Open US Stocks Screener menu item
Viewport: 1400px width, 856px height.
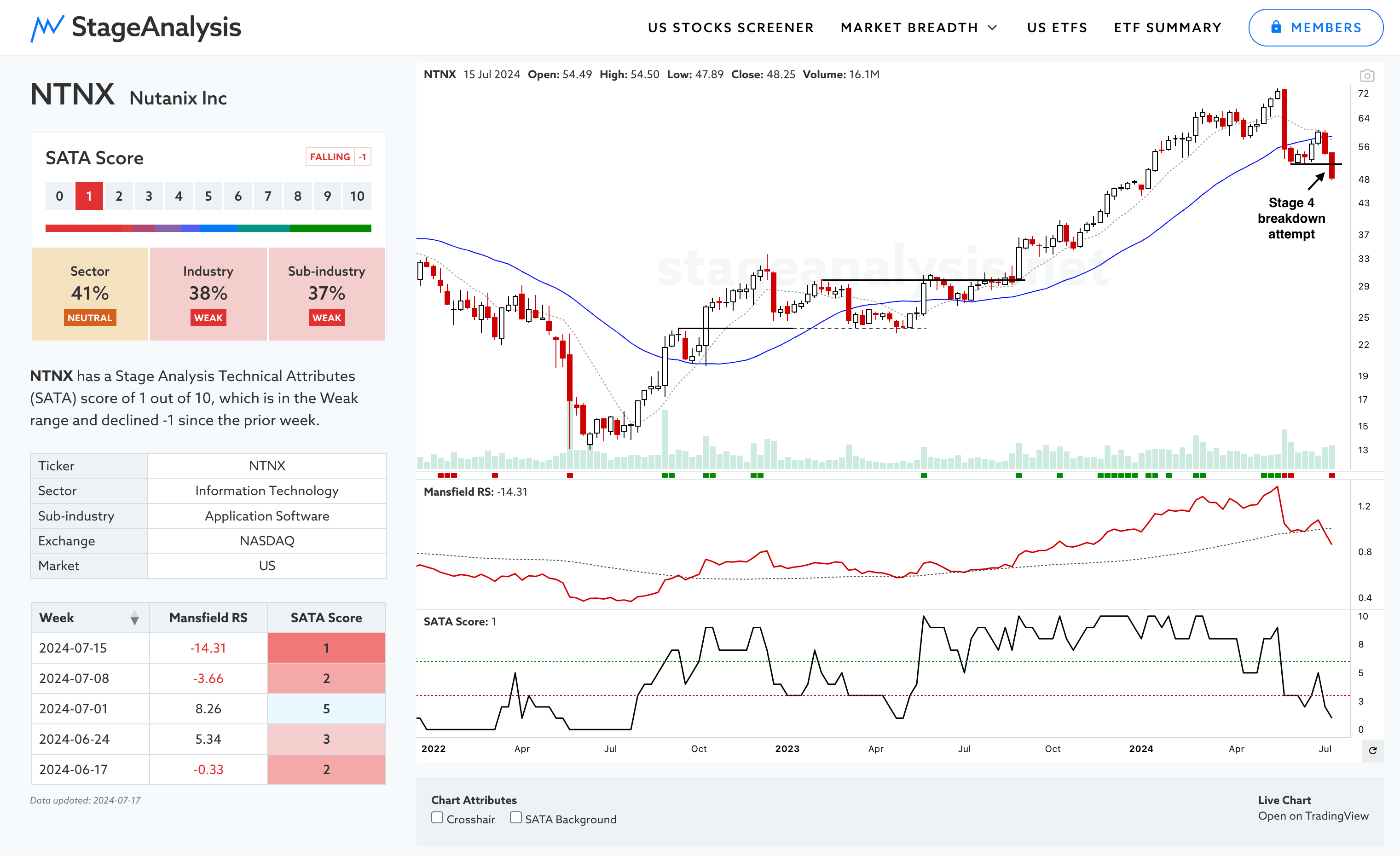731,28
